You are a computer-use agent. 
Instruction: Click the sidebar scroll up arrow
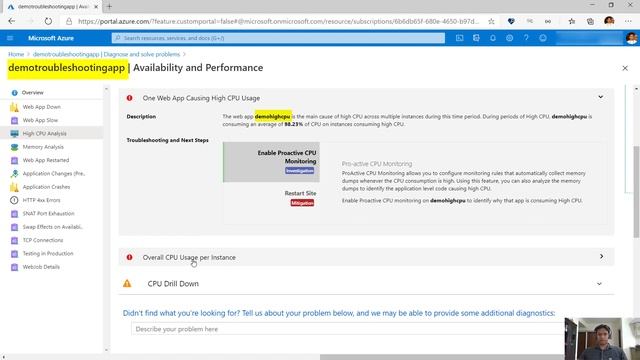[x=107, y=89]
